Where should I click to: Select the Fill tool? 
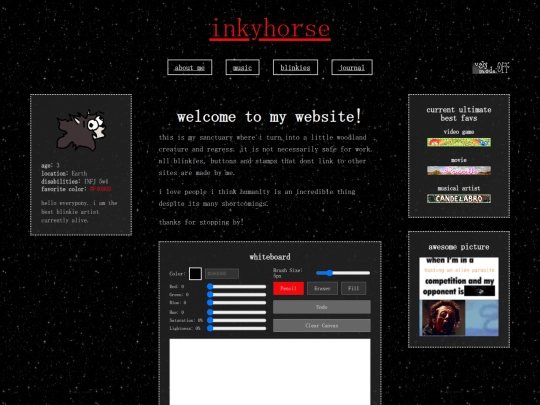tap(353, 288)
